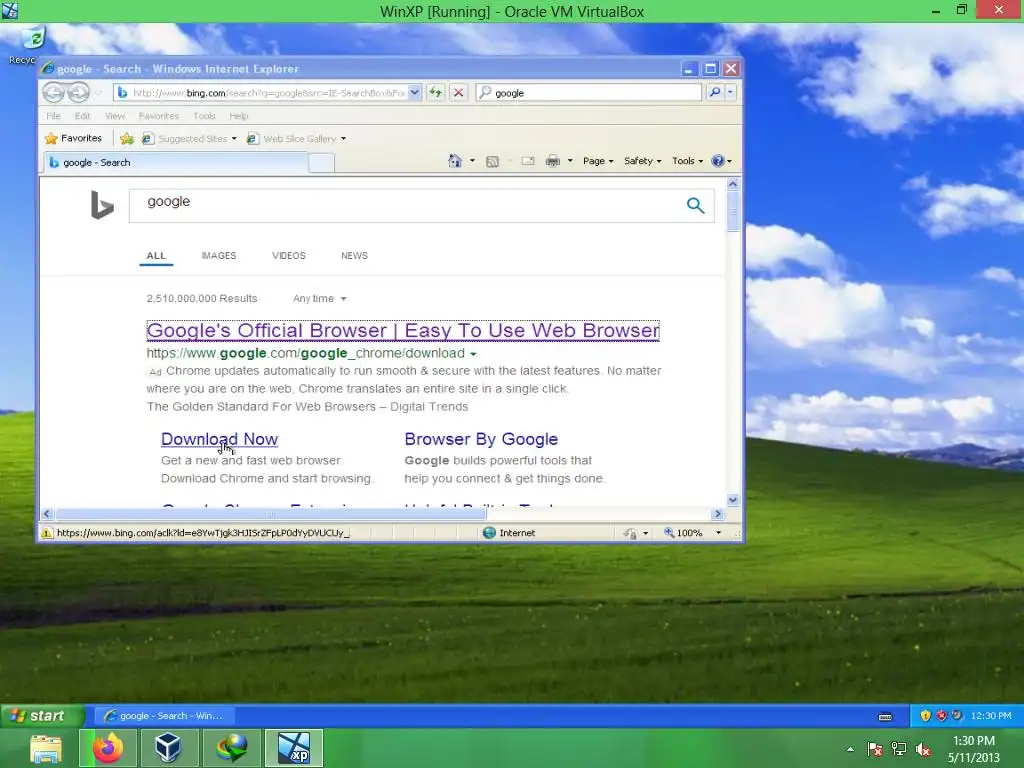Click the XP Start button
1024x768 pixels.
point(42,716)
